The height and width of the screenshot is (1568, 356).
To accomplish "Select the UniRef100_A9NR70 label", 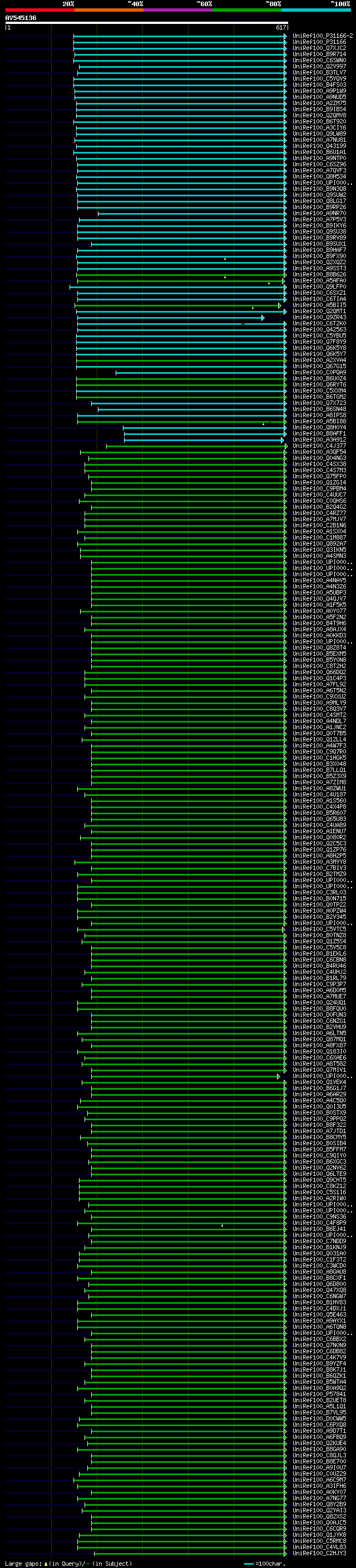I will coord(319,213).
